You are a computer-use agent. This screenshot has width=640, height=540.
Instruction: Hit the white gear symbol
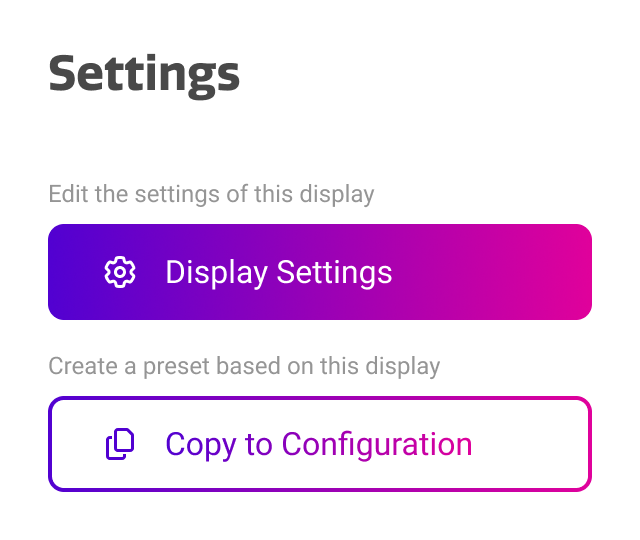tap(120, 272)
